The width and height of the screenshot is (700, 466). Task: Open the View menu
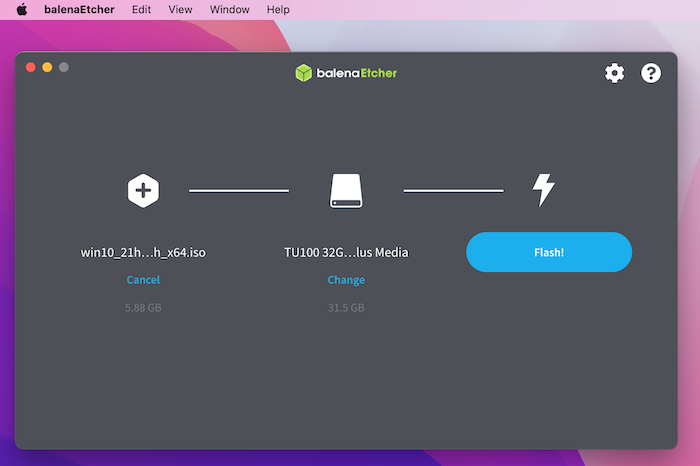tap(180, 9)
